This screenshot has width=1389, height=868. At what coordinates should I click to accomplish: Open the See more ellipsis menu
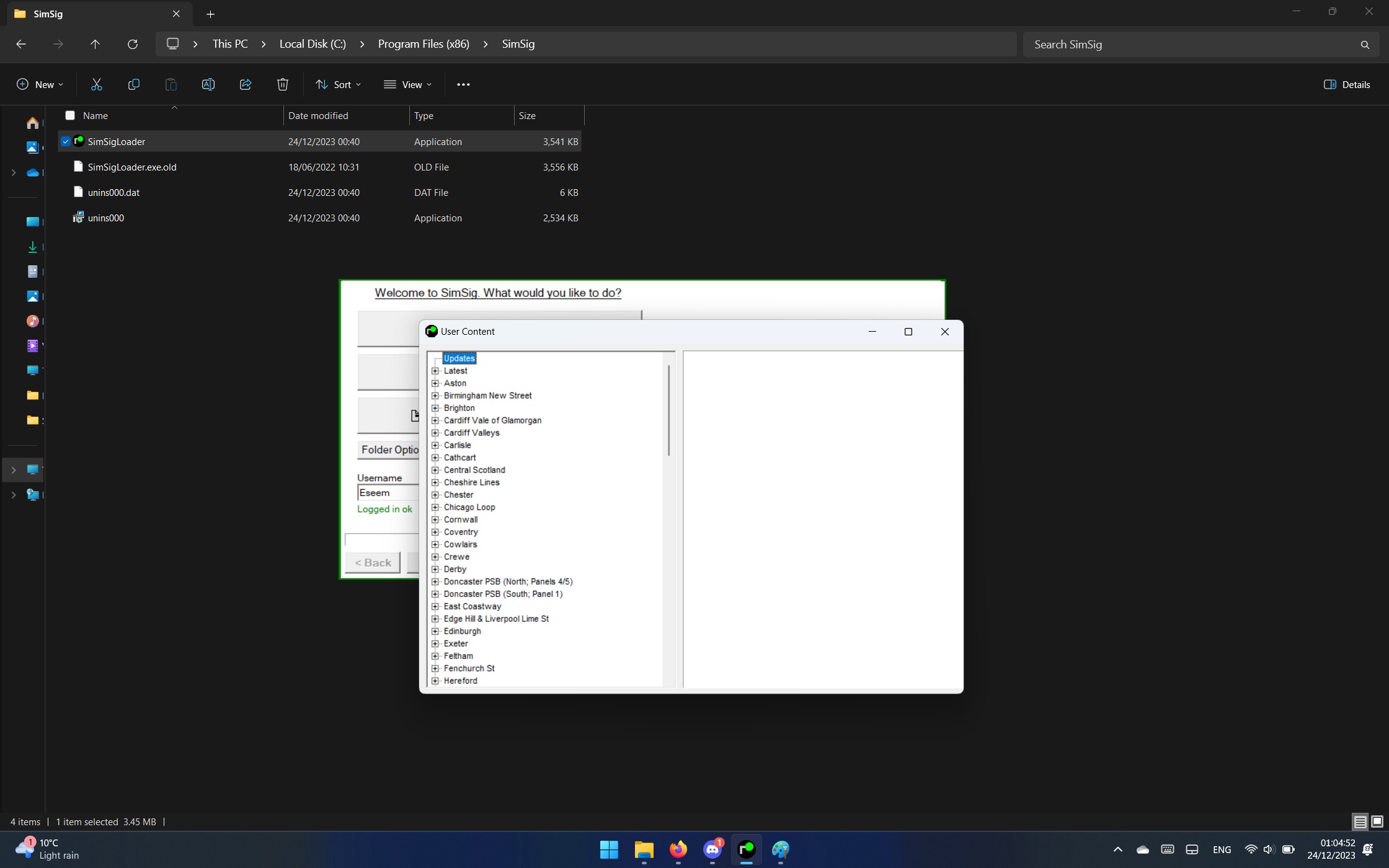point(463,84)
